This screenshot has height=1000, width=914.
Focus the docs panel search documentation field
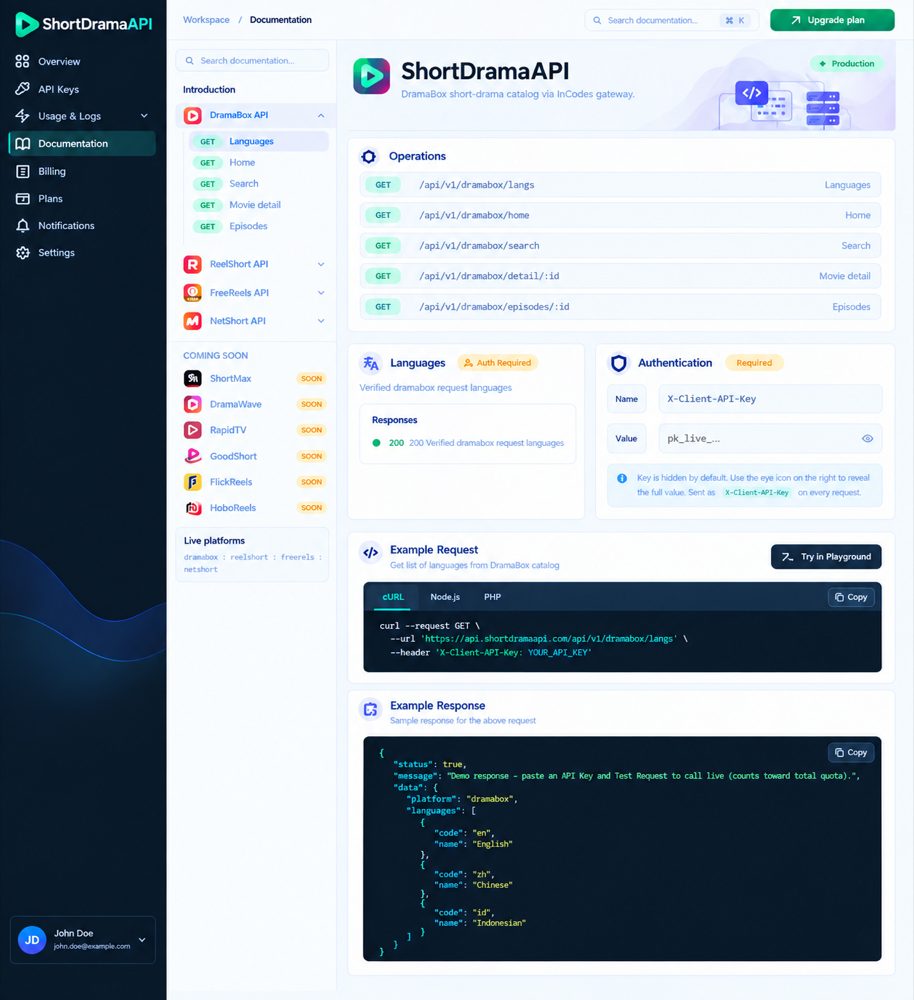[253, 61]
